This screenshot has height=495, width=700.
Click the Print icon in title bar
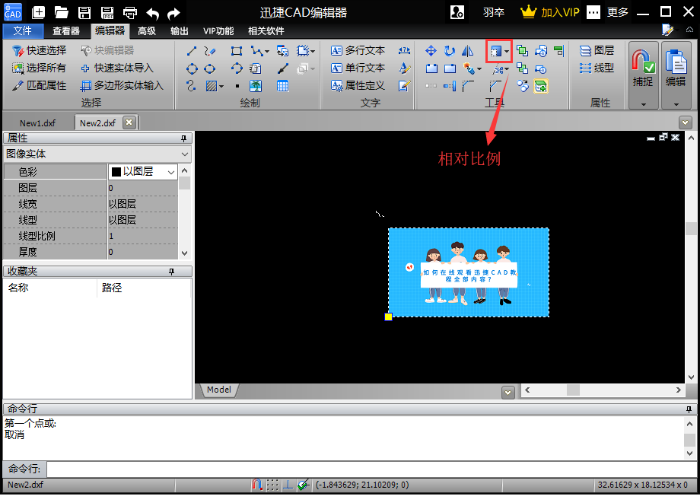coord(130,12)
